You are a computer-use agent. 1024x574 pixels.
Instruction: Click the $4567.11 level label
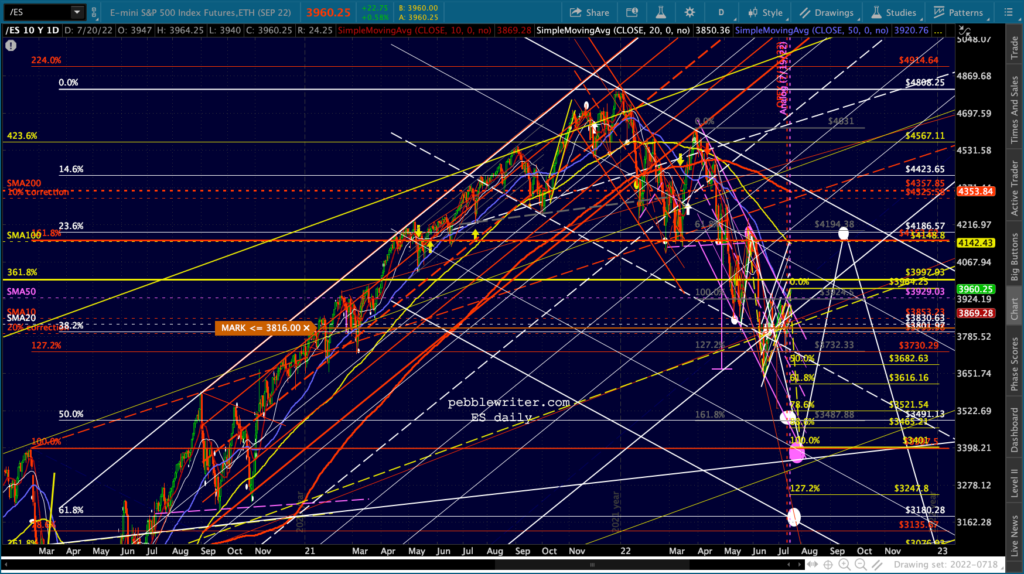925,136
